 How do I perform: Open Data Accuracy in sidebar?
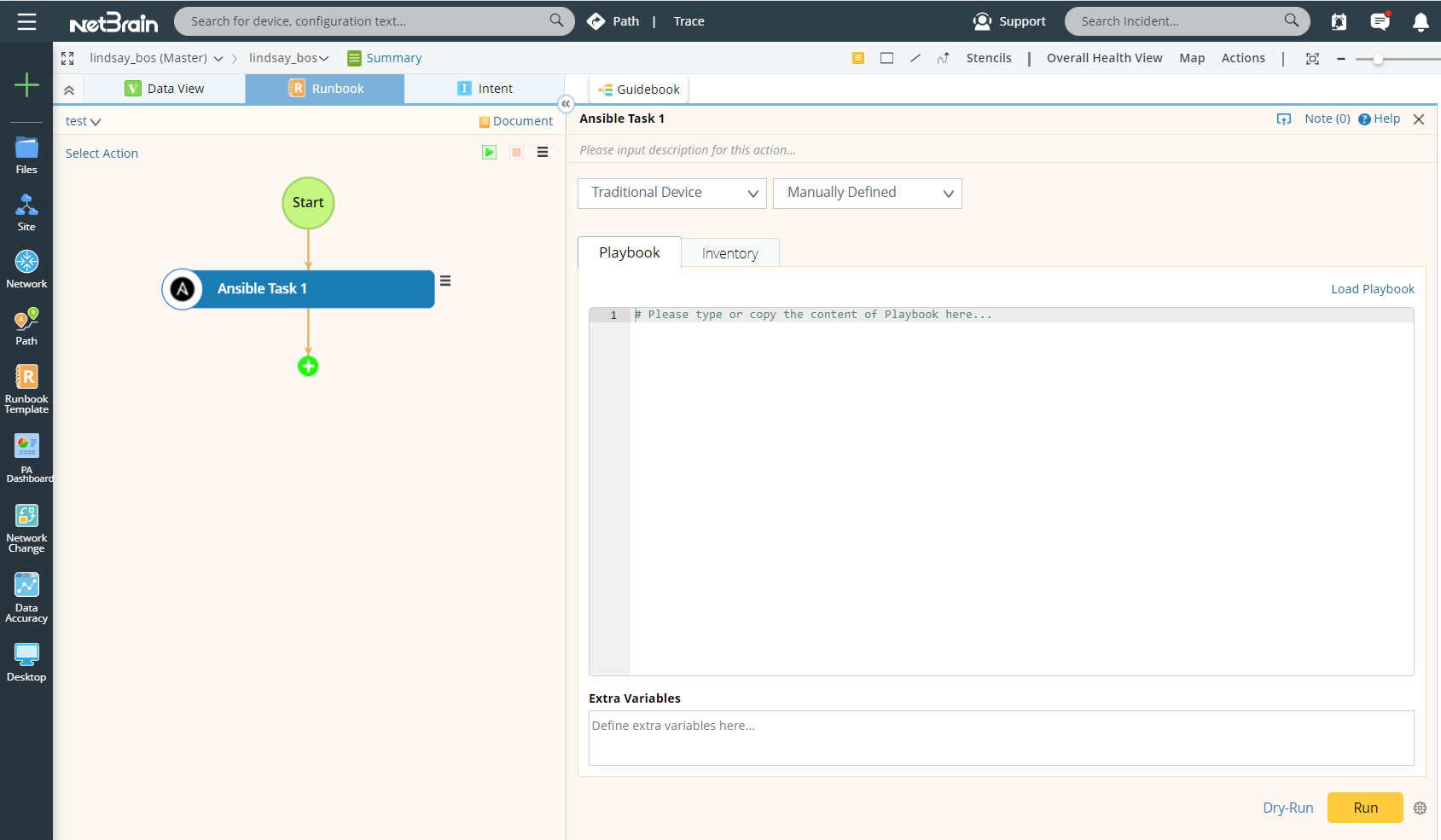pos(26,599)
